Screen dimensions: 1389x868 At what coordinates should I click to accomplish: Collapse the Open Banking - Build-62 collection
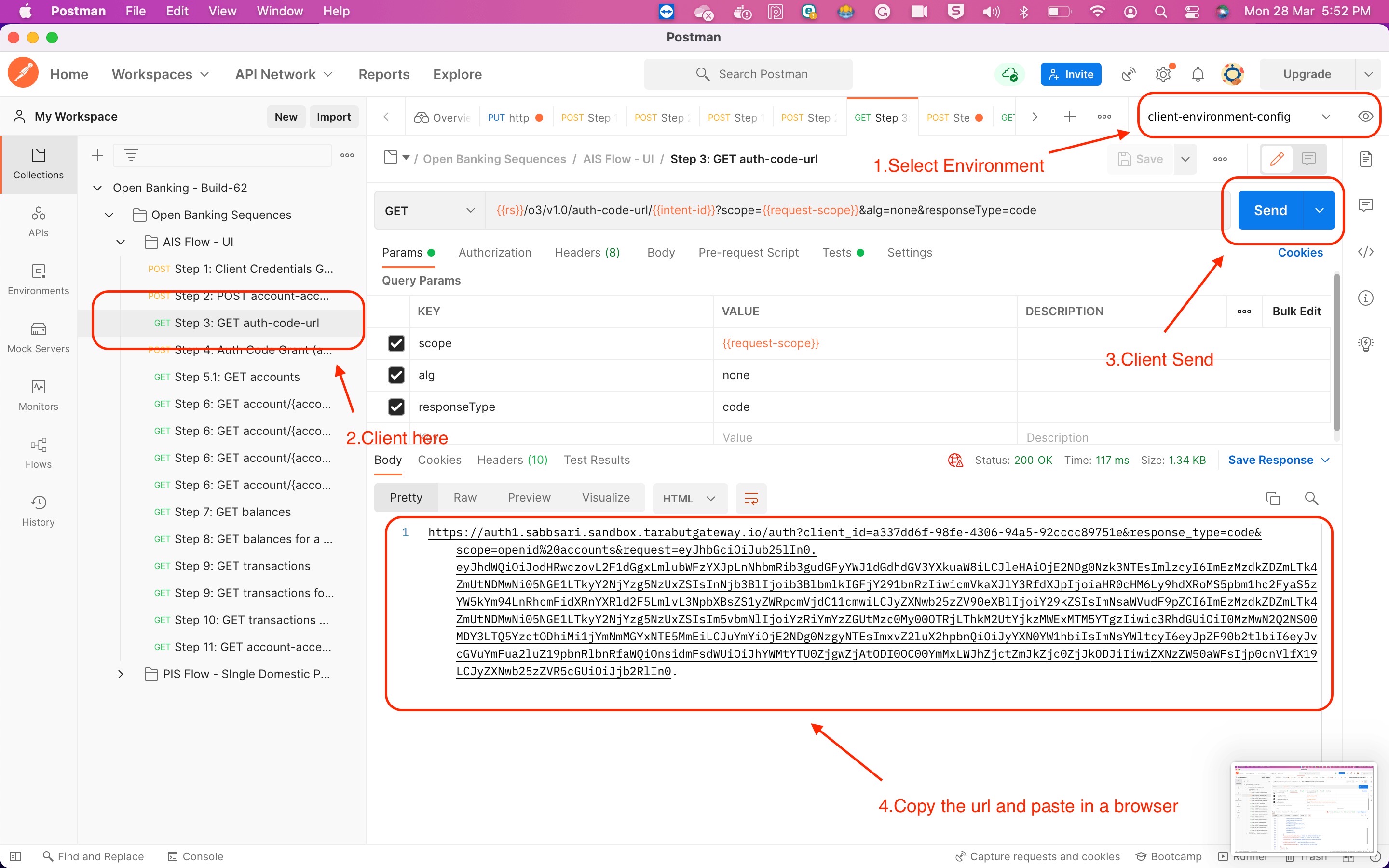pyautogui.click(x=97, y=188)
